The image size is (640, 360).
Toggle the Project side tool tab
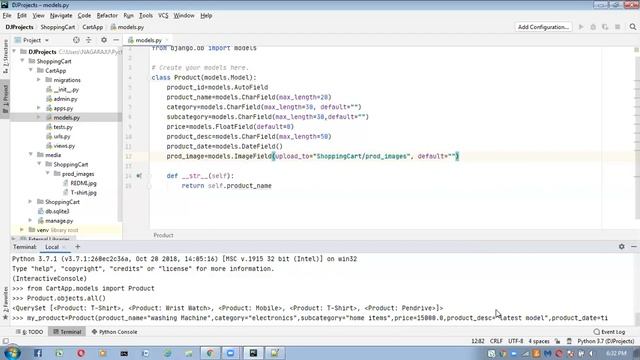click(5, 99)
